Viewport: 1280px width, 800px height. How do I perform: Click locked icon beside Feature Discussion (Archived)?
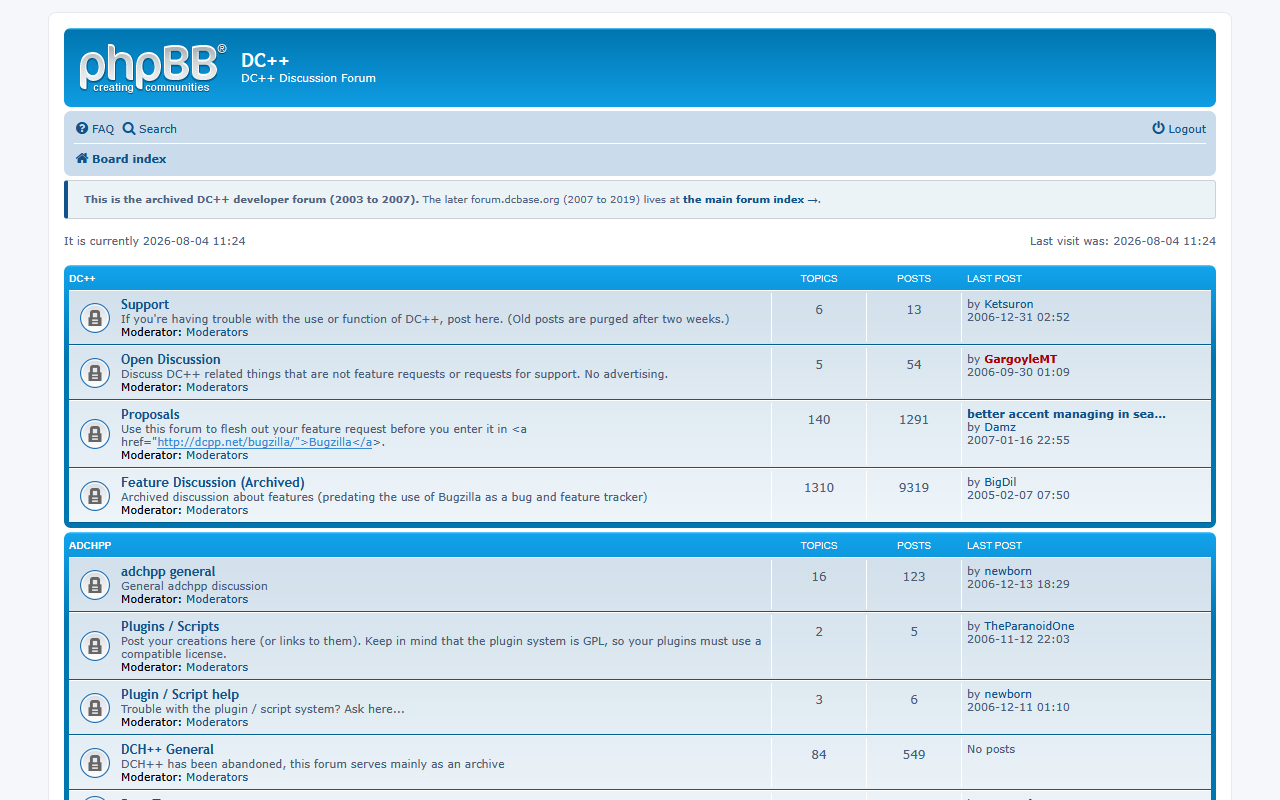coord(95,496)
